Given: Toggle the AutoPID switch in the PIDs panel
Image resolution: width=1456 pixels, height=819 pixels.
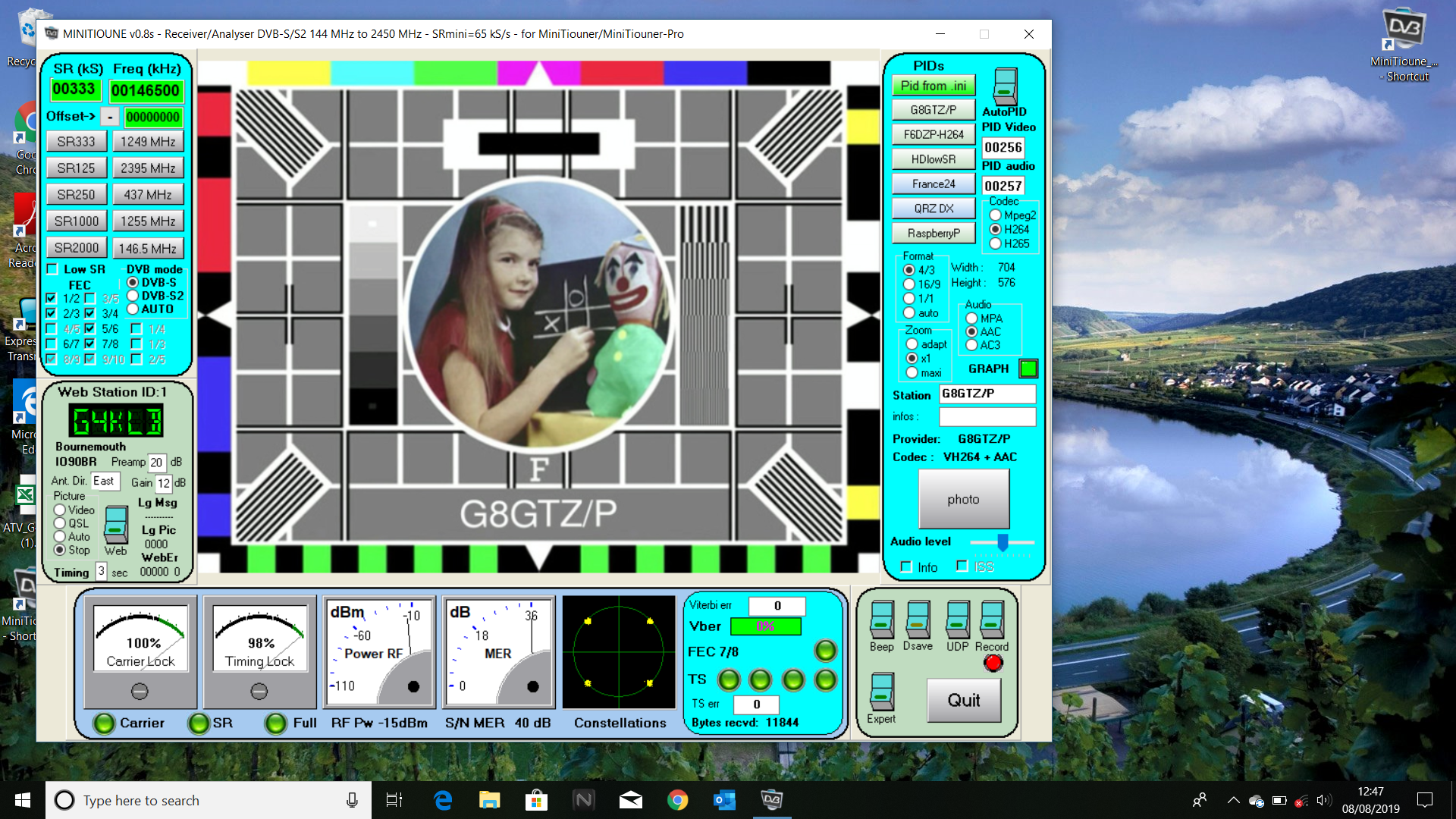Looking at the screenshot, I should click(x=1006, y=86).
